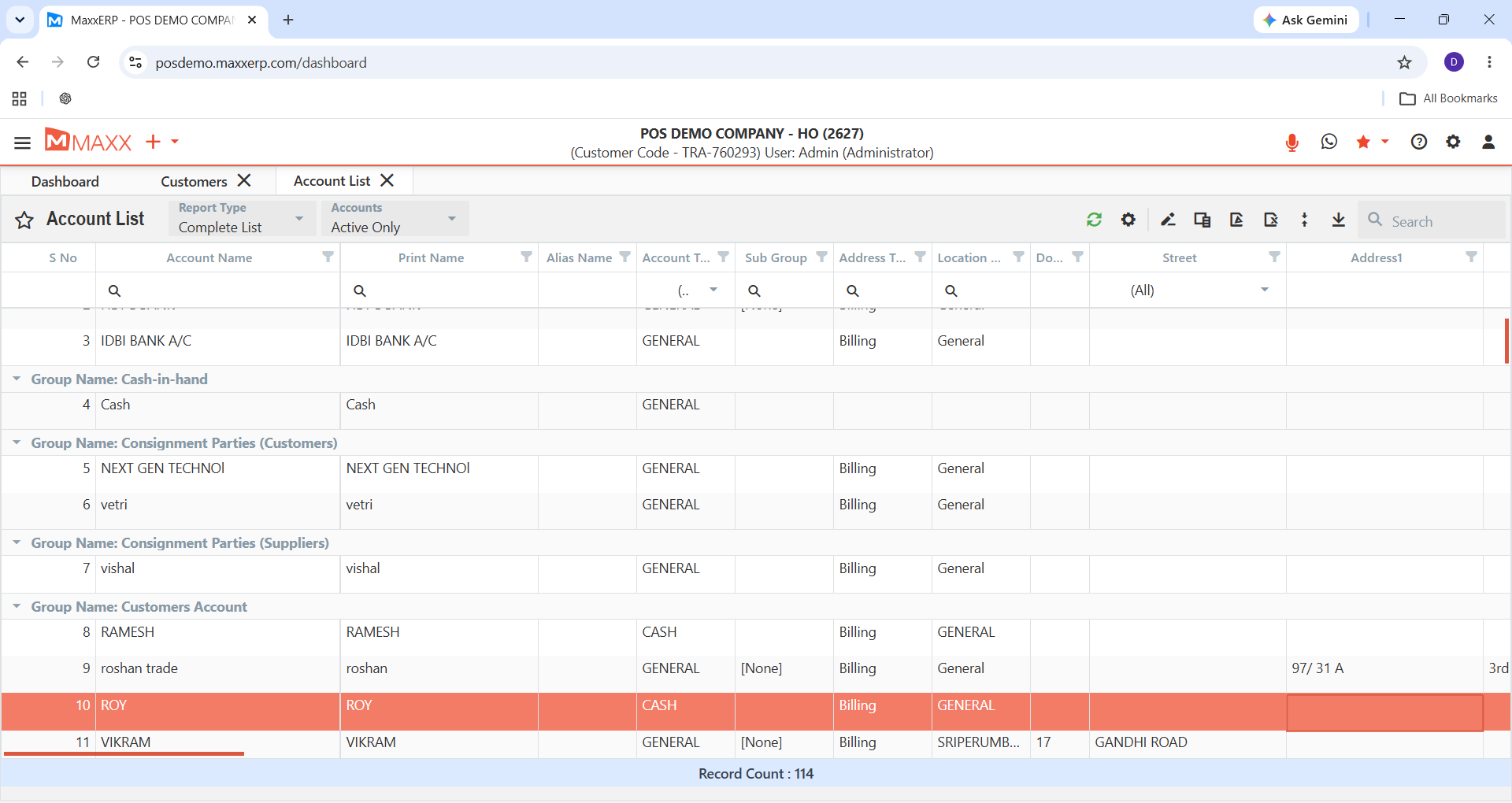
Task: Open the WhatsApp icon in header
Action: 1329,142
